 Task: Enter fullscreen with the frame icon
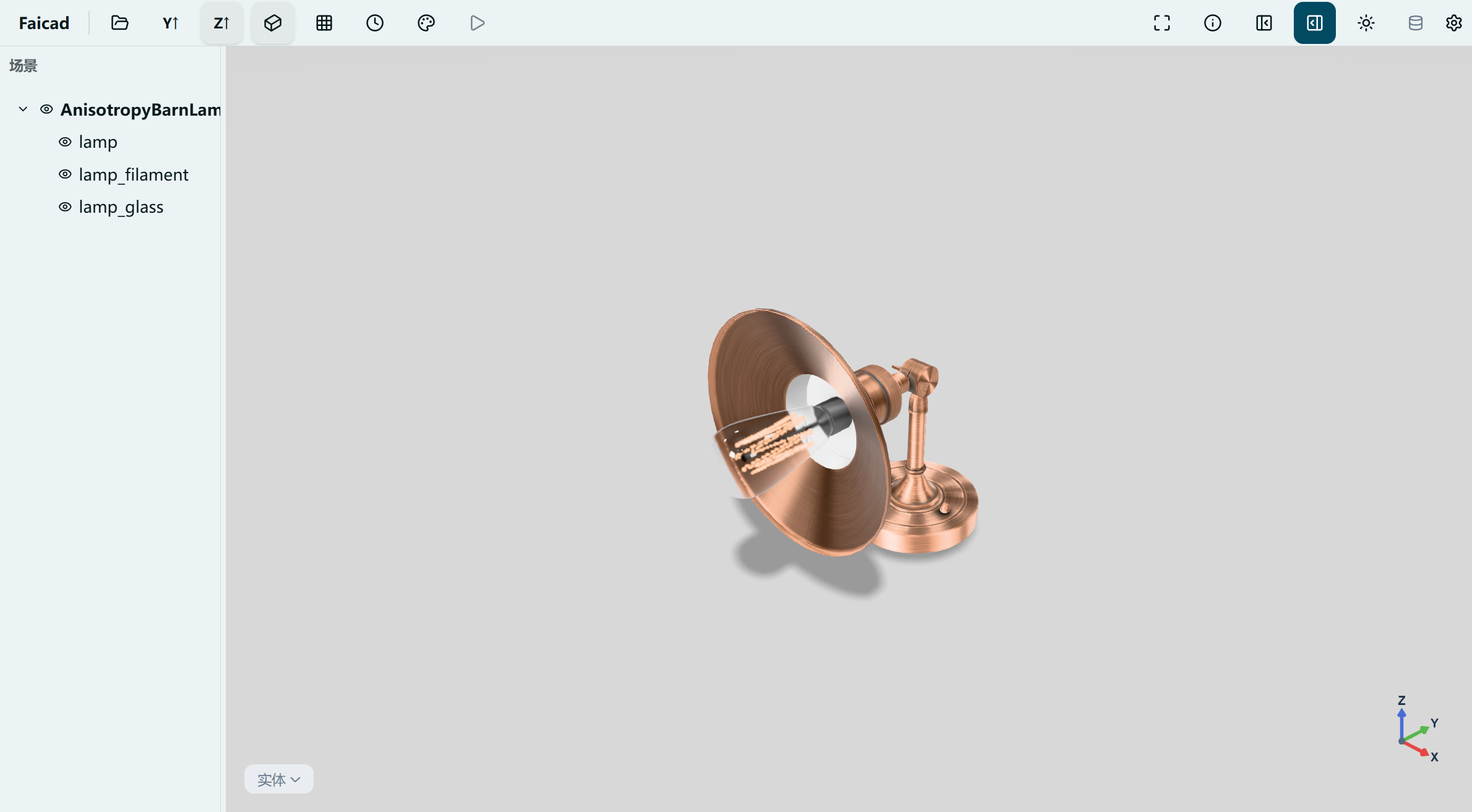(x=1162, y=23)
